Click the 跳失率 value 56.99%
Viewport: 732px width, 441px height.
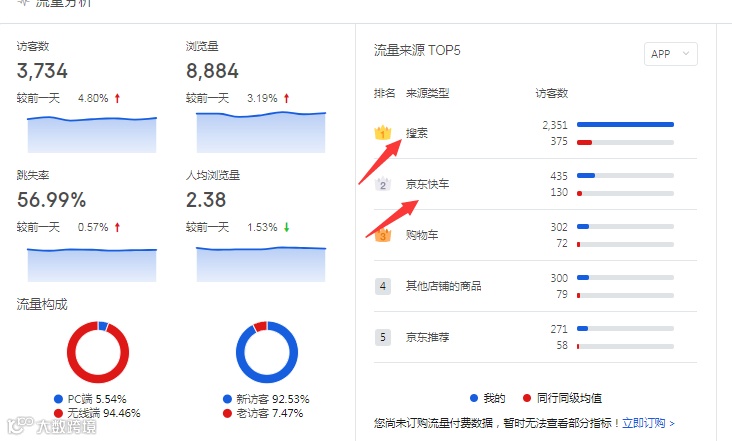click(51, 200)
